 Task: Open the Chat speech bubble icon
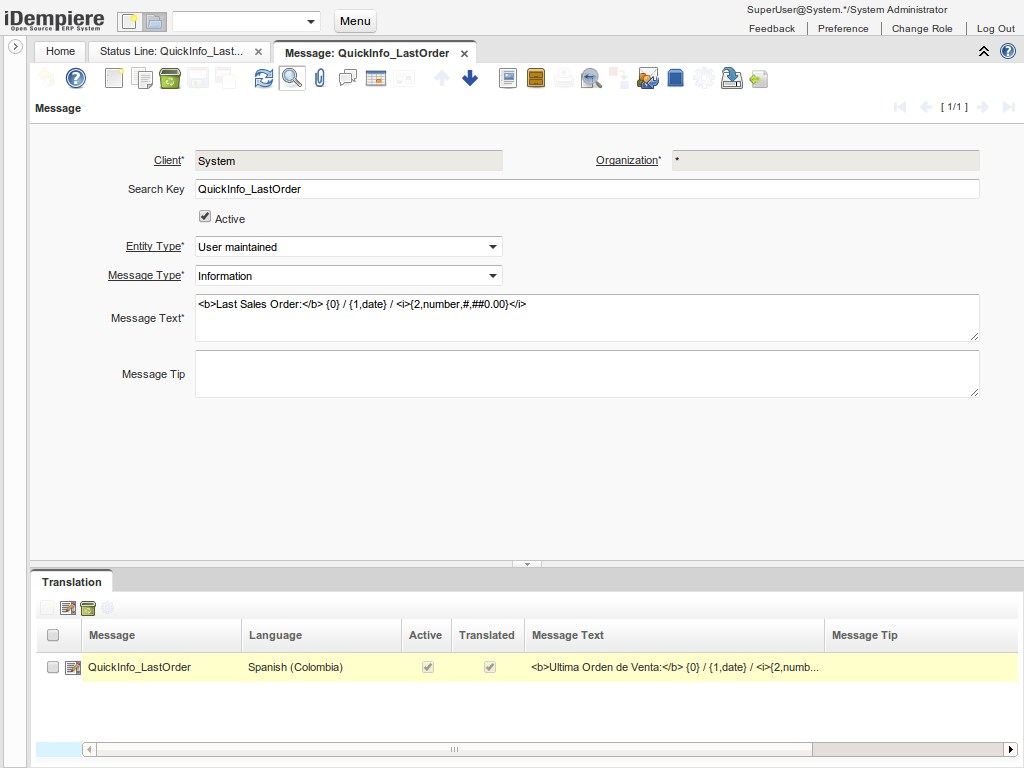348,78
